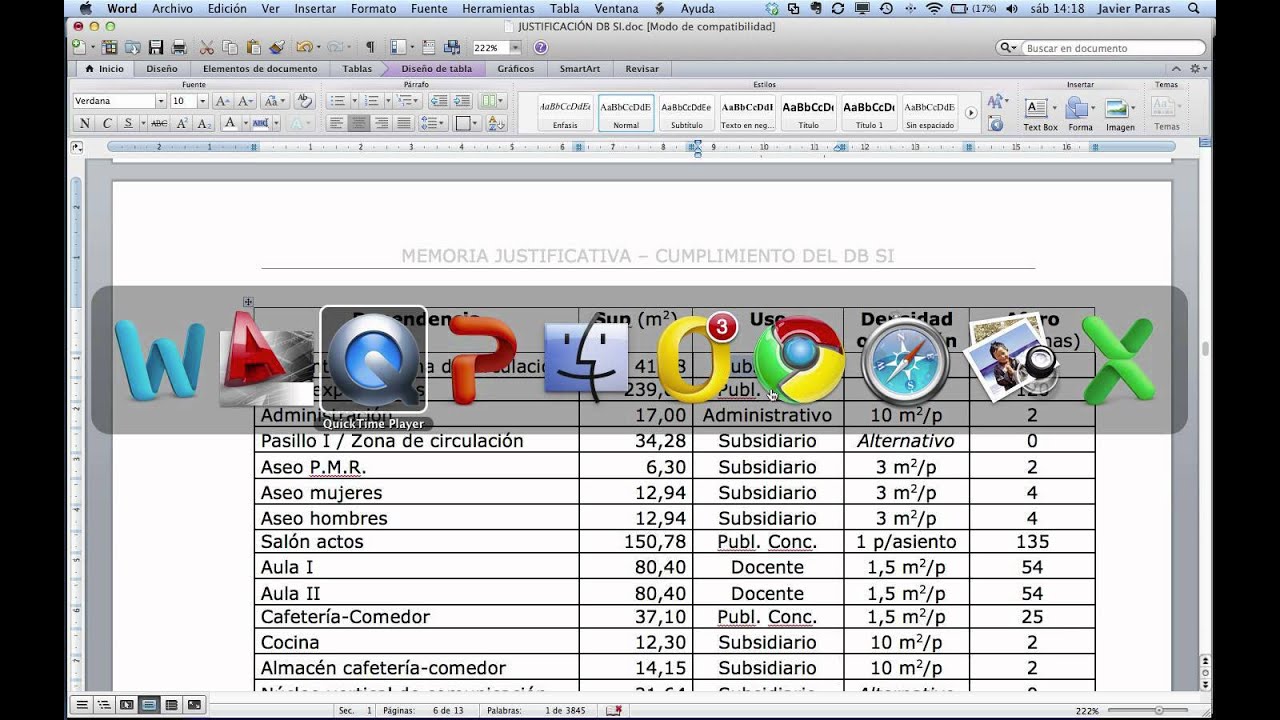Toggle strikethrough ABC formatting
Screen dimensions: 1280x720
tap(159, 123)
